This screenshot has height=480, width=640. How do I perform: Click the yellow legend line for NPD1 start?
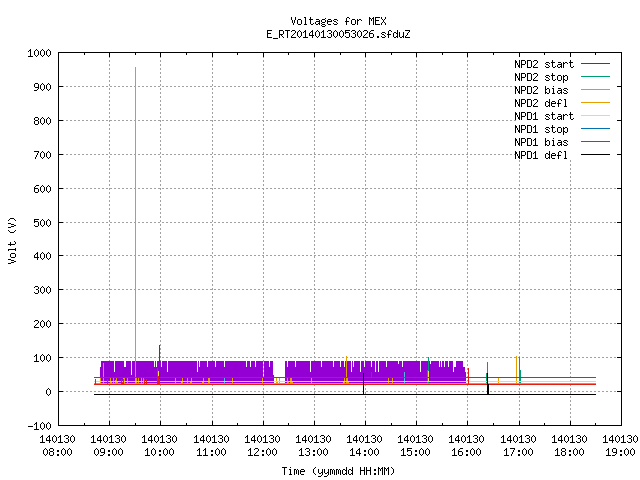coord(595,116)
